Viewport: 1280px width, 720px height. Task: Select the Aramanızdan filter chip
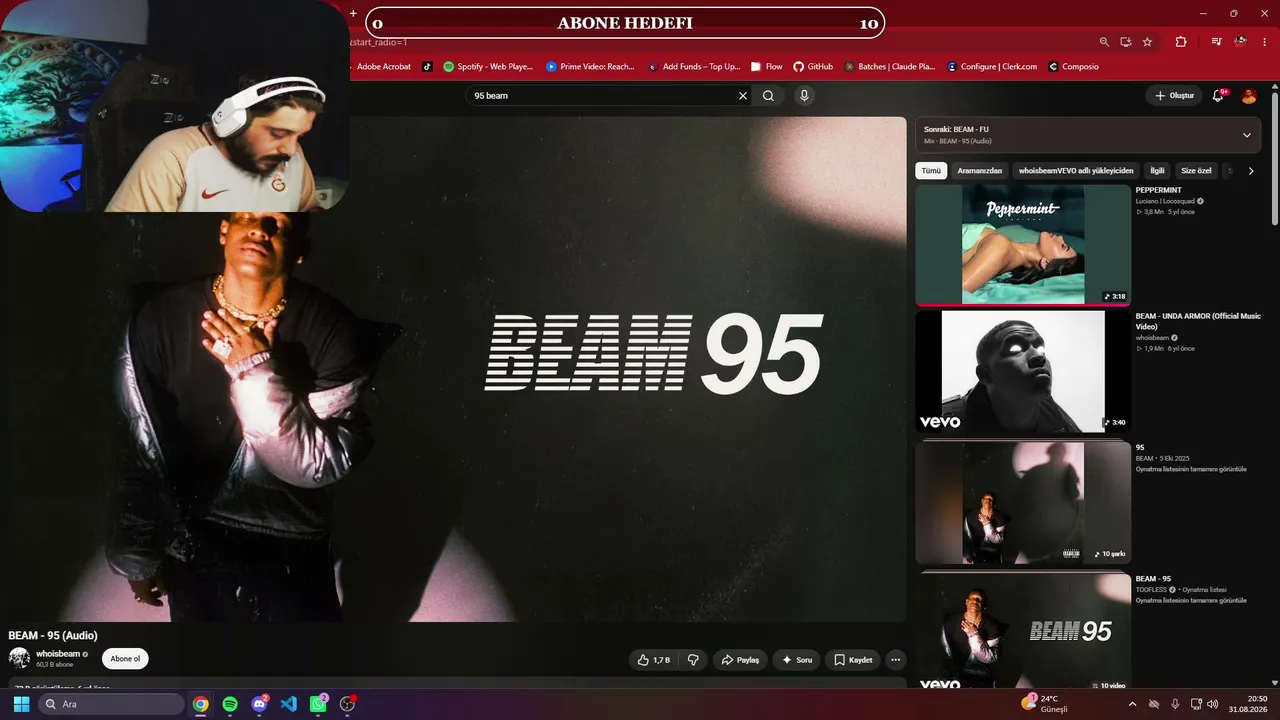[980, 171]
